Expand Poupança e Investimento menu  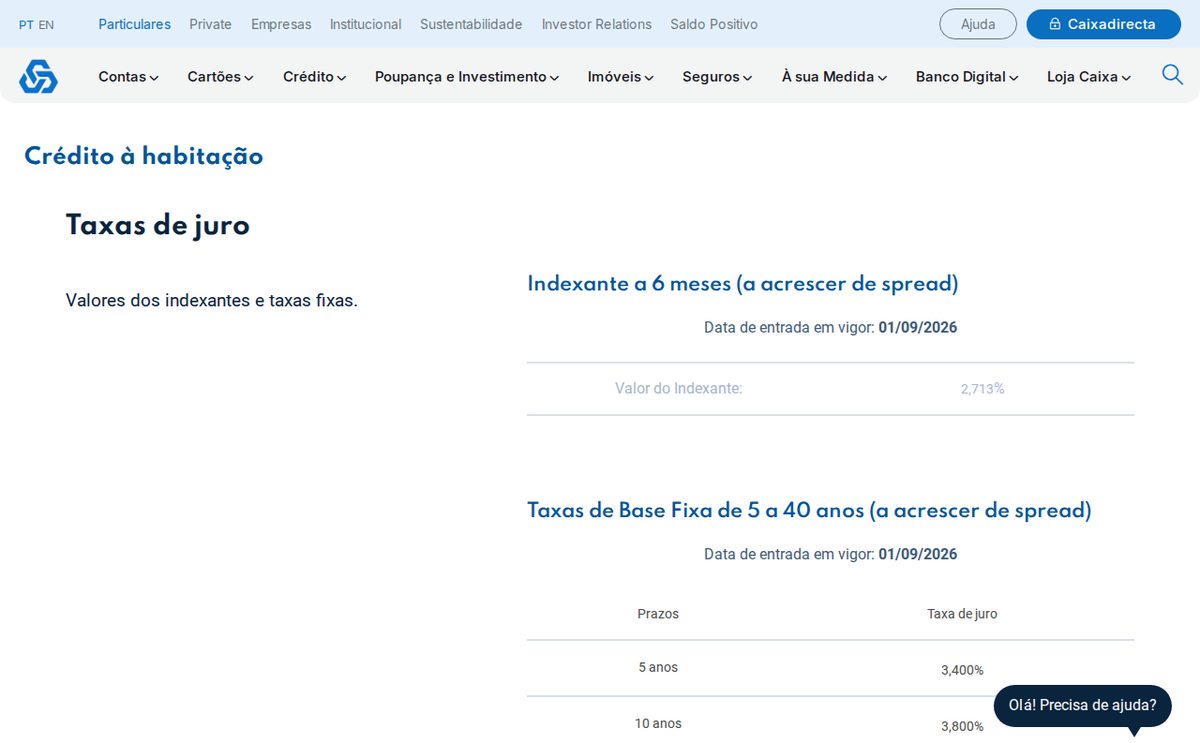[x=467, y=77]
